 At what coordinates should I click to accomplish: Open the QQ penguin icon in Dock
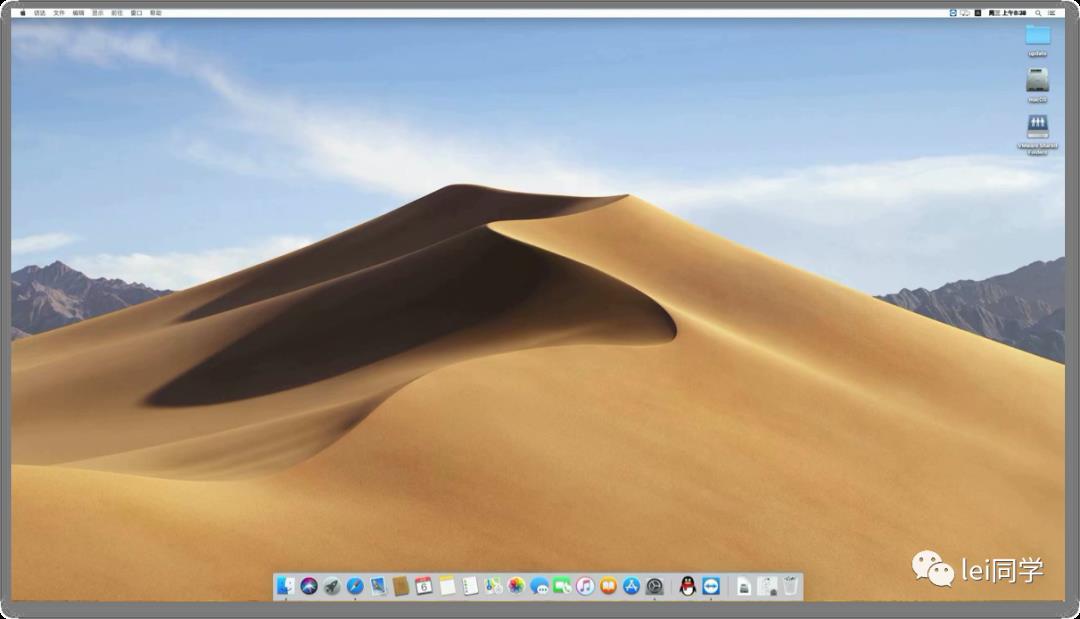pos(687,586)
